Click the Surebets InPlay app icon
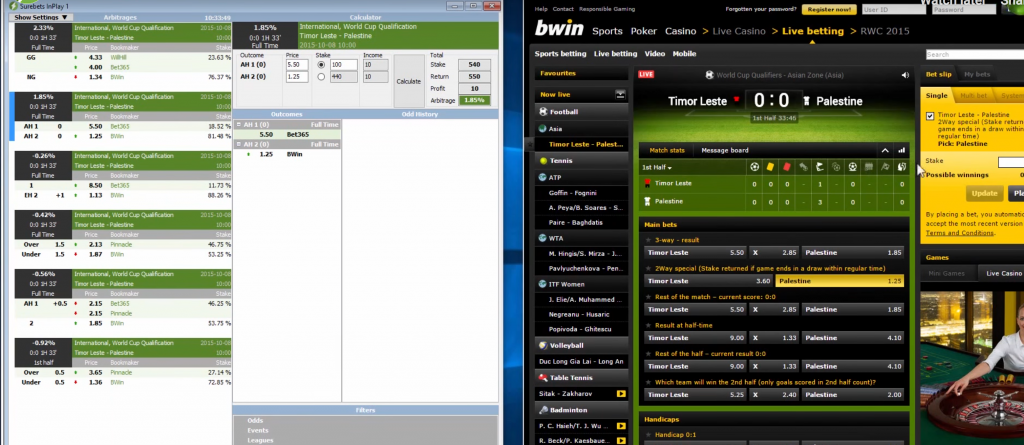Viewport: 1024px width, 445px height. coord(12,6)
